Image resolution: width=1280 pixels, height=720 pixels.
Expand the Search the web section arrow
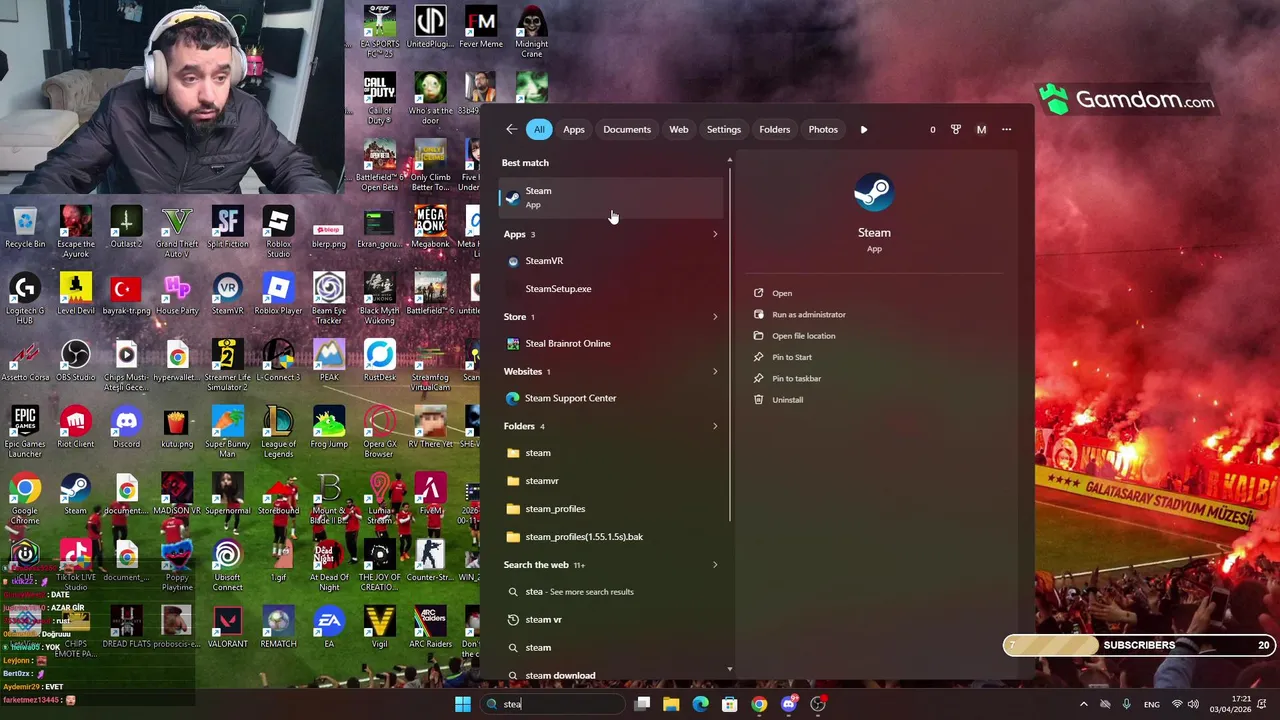tap(714, 565)
